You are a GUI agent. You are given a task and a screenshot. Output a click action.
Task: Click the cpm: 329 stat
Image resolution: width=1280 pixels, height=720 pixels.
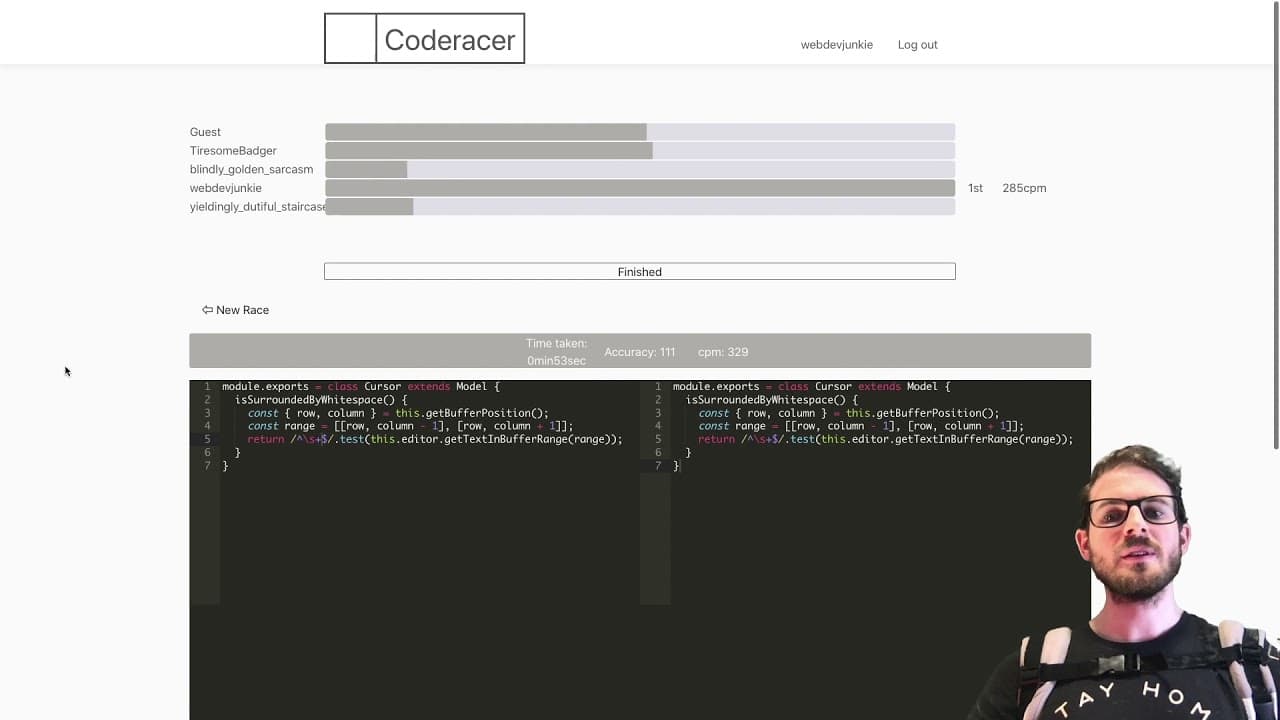click(723, 352)
